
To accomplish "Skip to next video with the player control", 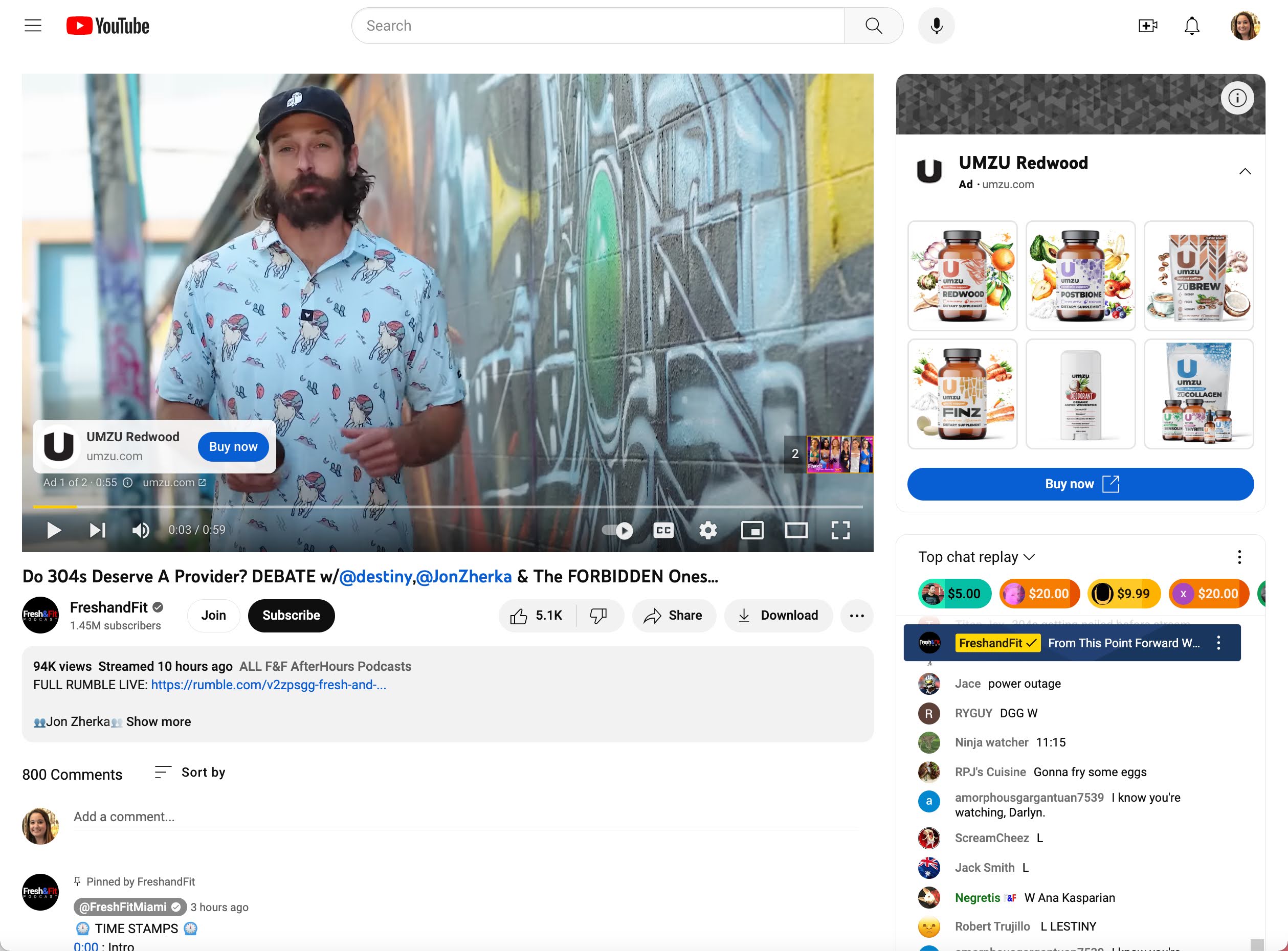I will point(97,530).
